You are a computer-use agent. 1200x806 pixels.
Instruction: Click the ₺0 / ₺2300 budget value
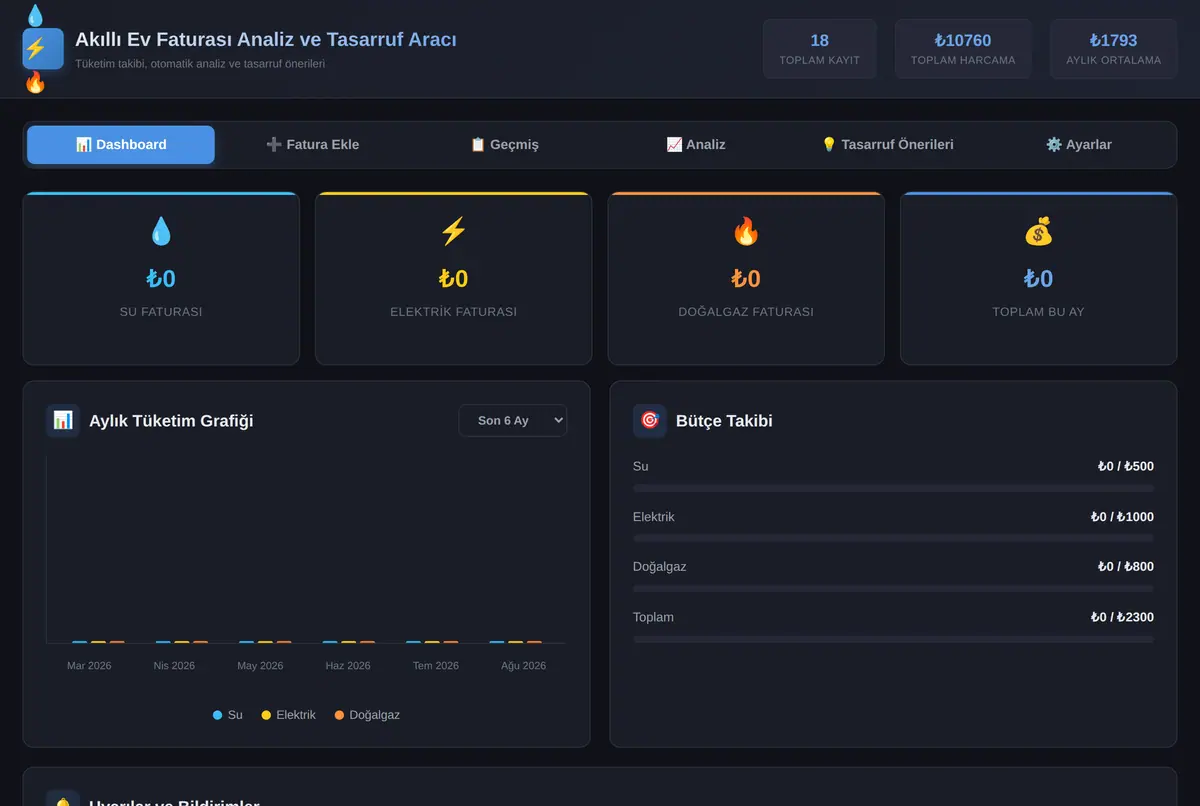[1122, 617]
